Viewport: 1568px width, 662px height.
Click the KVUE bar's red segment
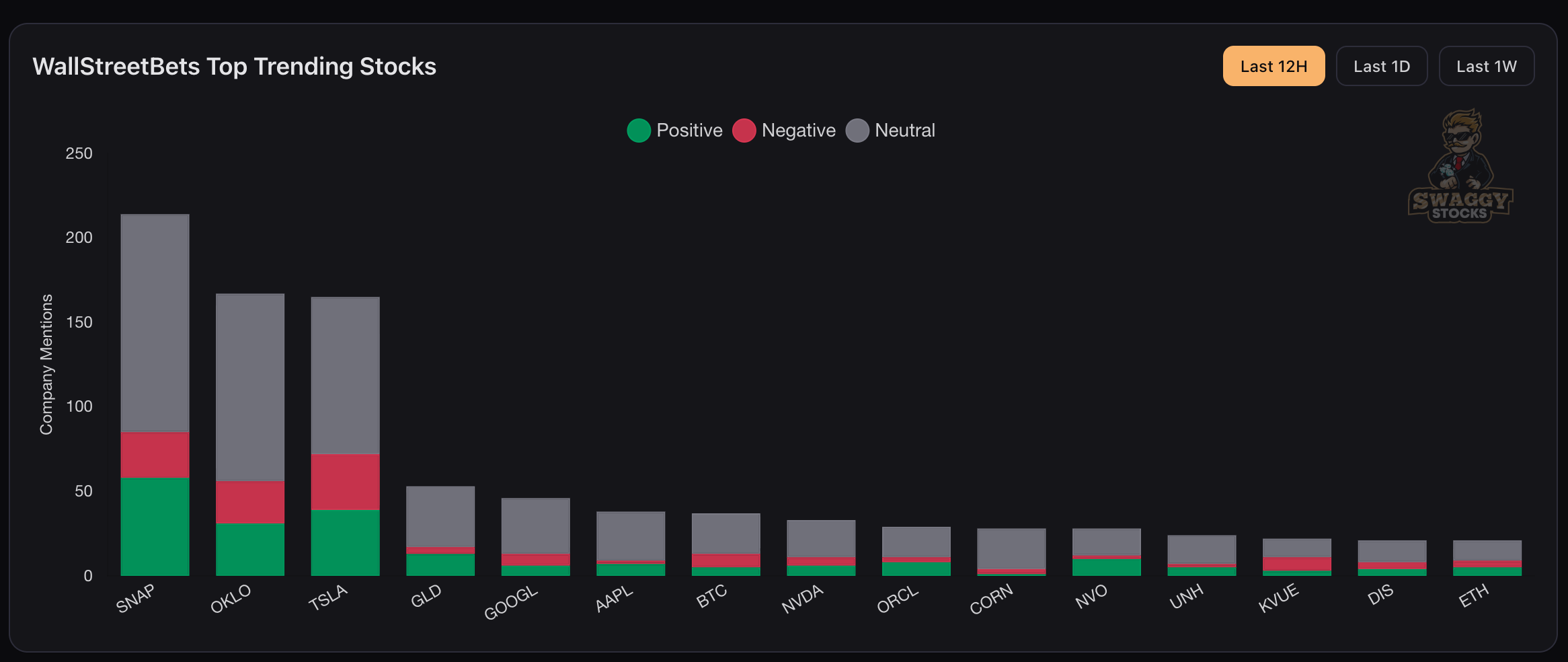[x=1297, y=564]
